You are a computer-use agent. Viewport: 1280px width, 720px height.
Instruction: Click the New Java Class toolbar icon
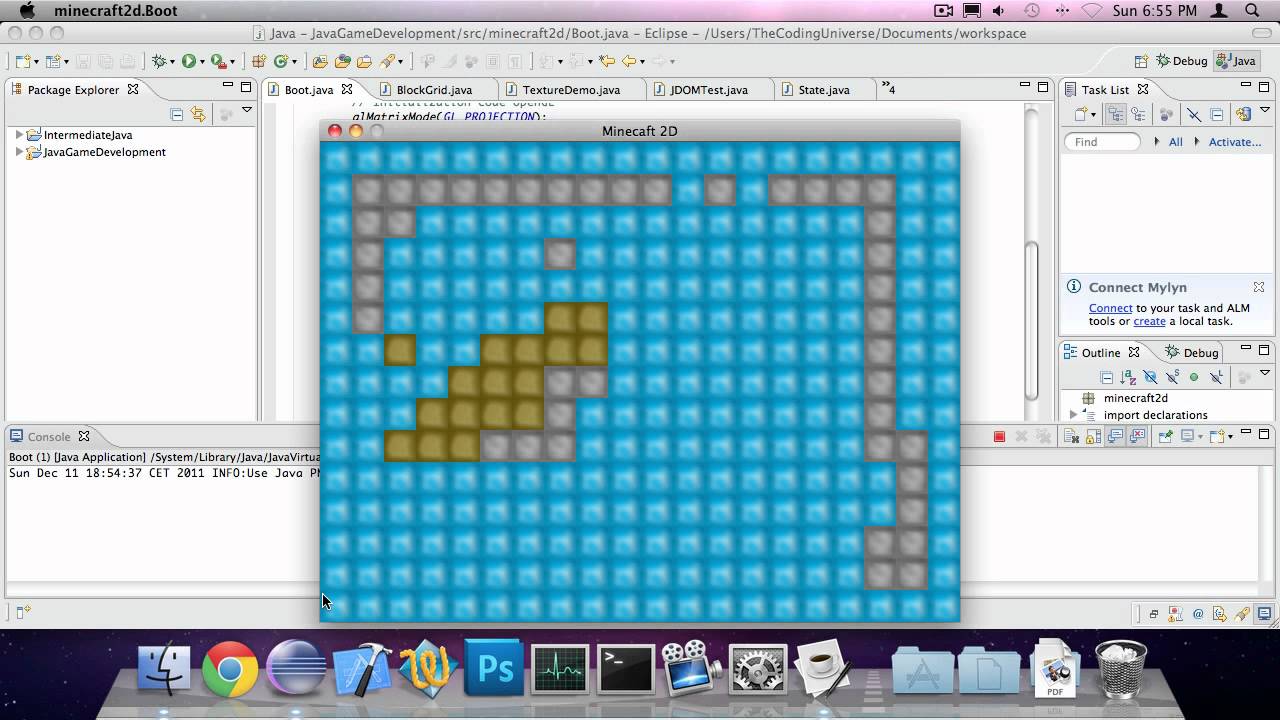coord(281,61)
